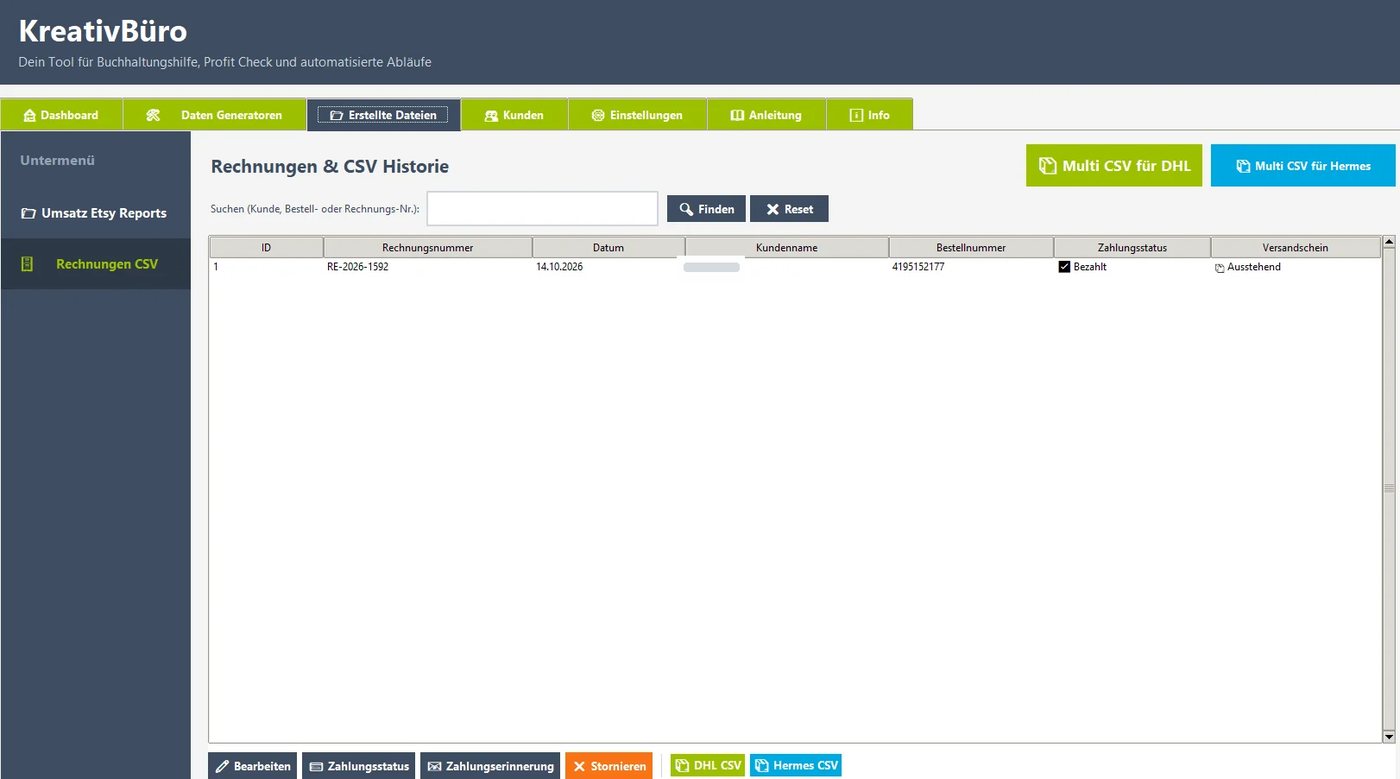Open the Kunden tab

514,115
